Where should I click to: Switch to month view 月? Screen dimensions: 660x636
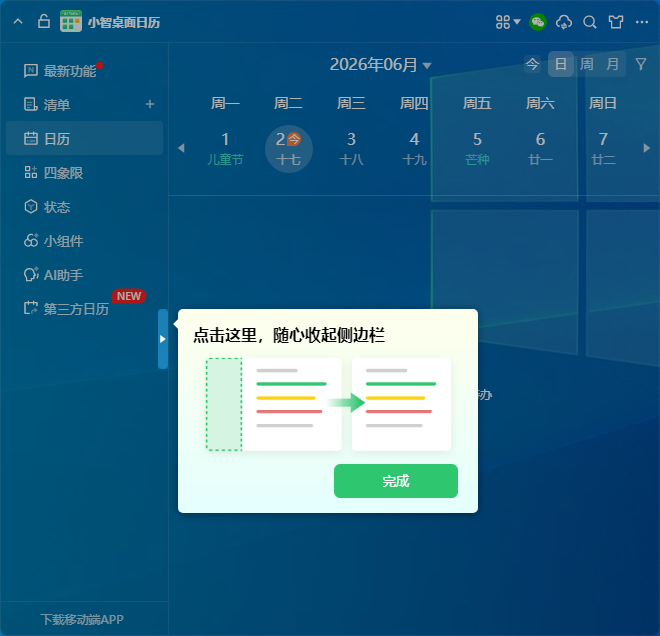tap(612, 64)
